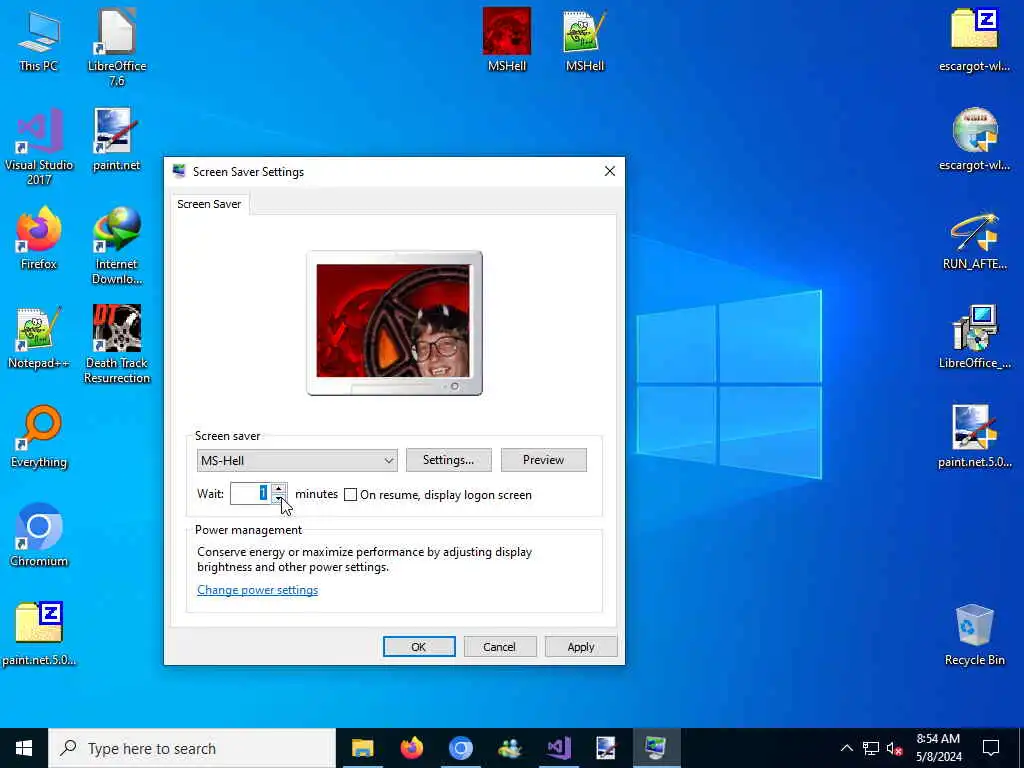This screenshot has width=1024, height=768.
Task: Enable On resume, display logon screen
Action: coord(351,494)
